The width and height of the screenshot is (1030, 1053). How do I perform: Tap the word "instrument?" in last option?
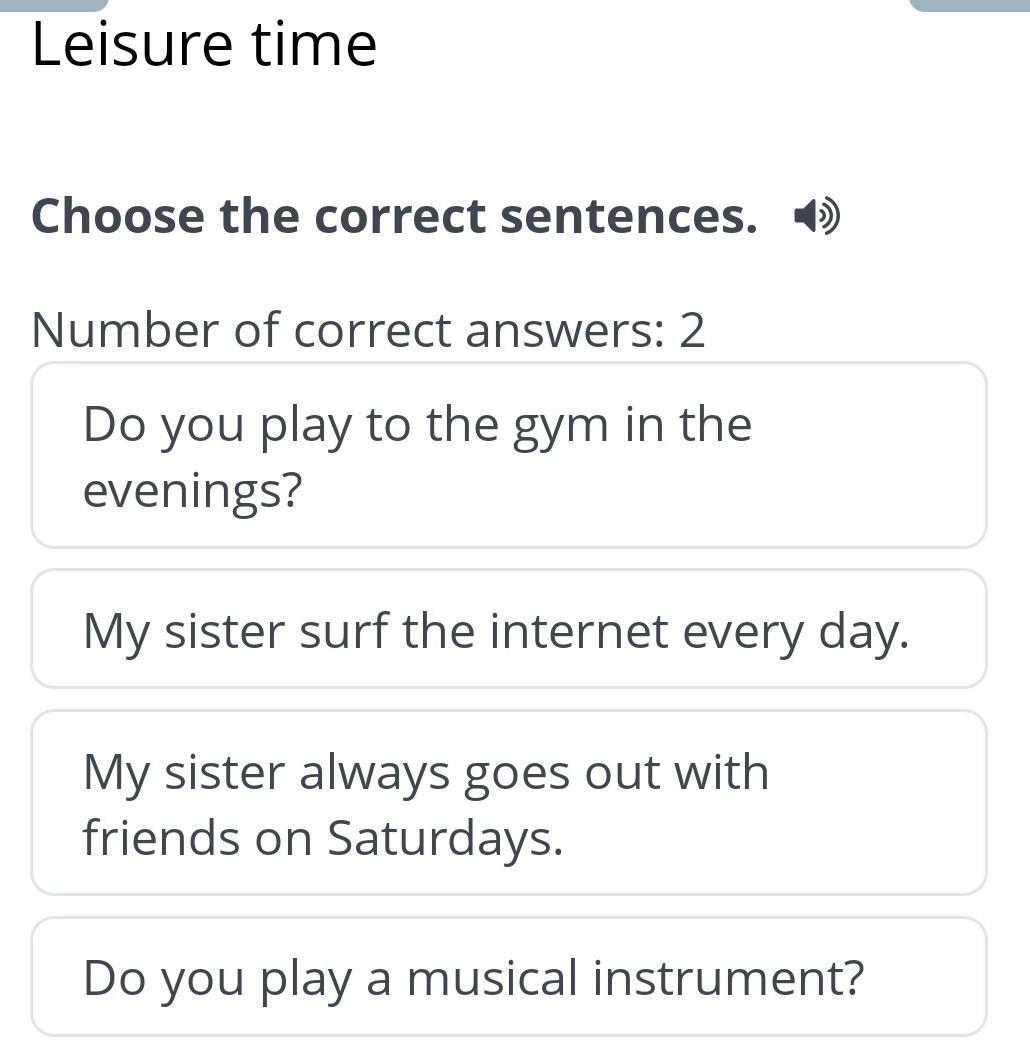click(x=728, y=978)
